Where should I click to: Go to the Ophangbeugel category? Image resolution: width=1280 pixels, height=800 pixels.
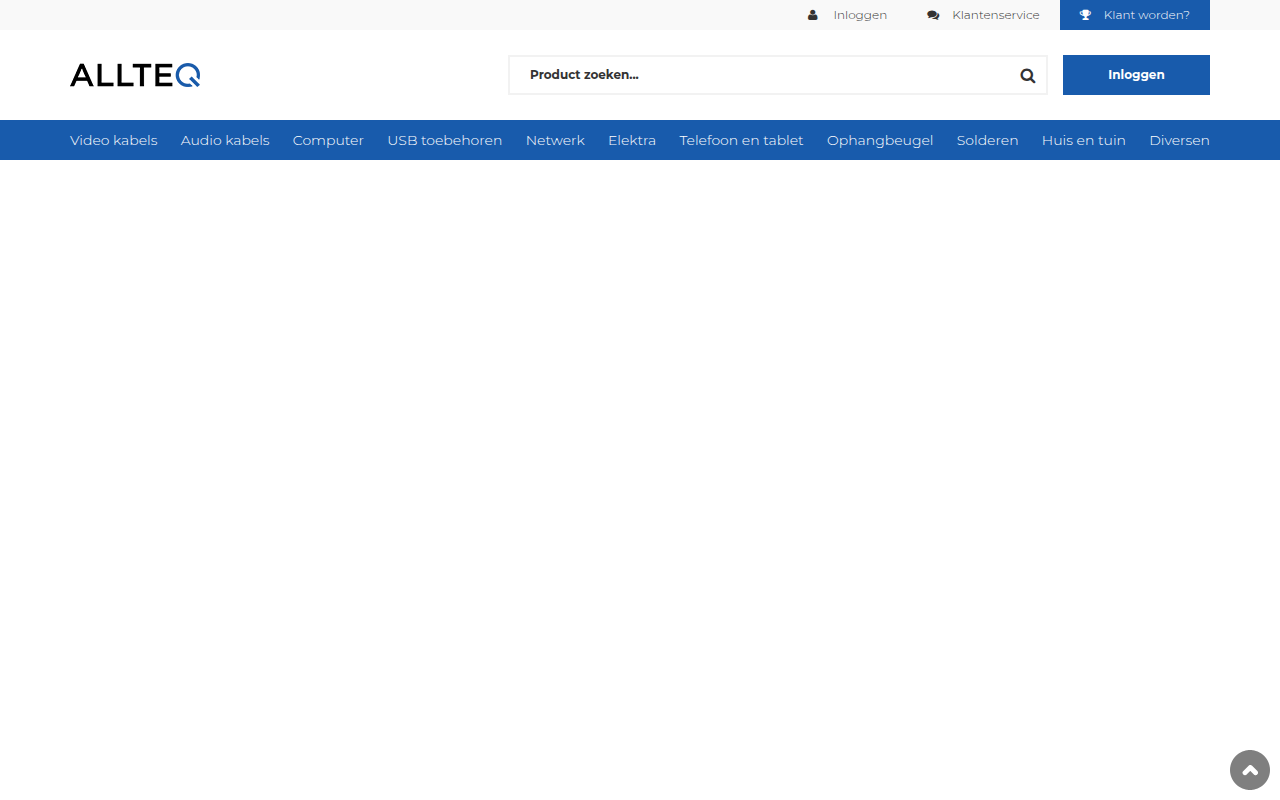pyautogui.click(x=880, y=140)
